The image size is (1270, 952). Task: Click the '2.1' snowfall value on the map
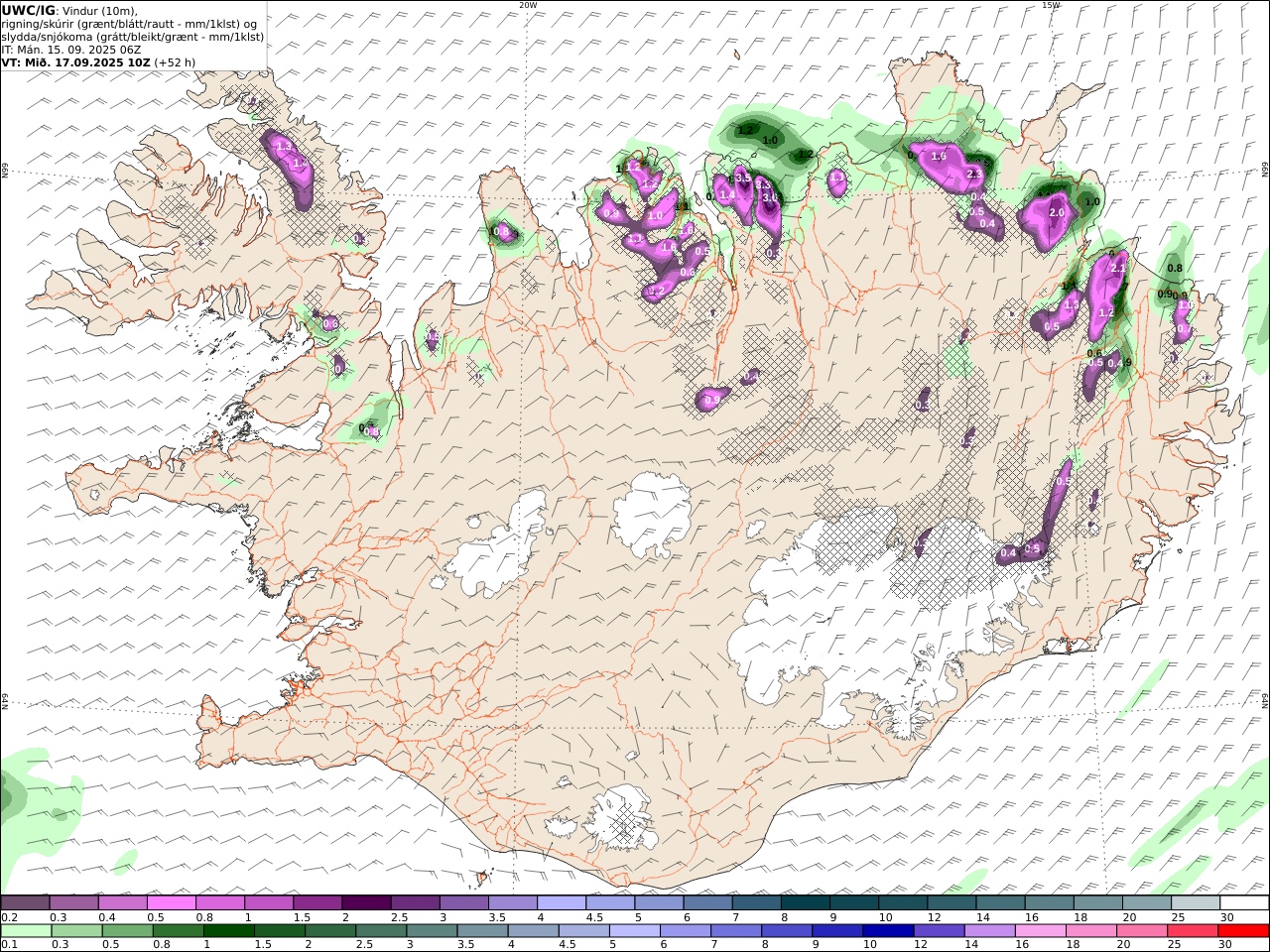(1118, 268)
